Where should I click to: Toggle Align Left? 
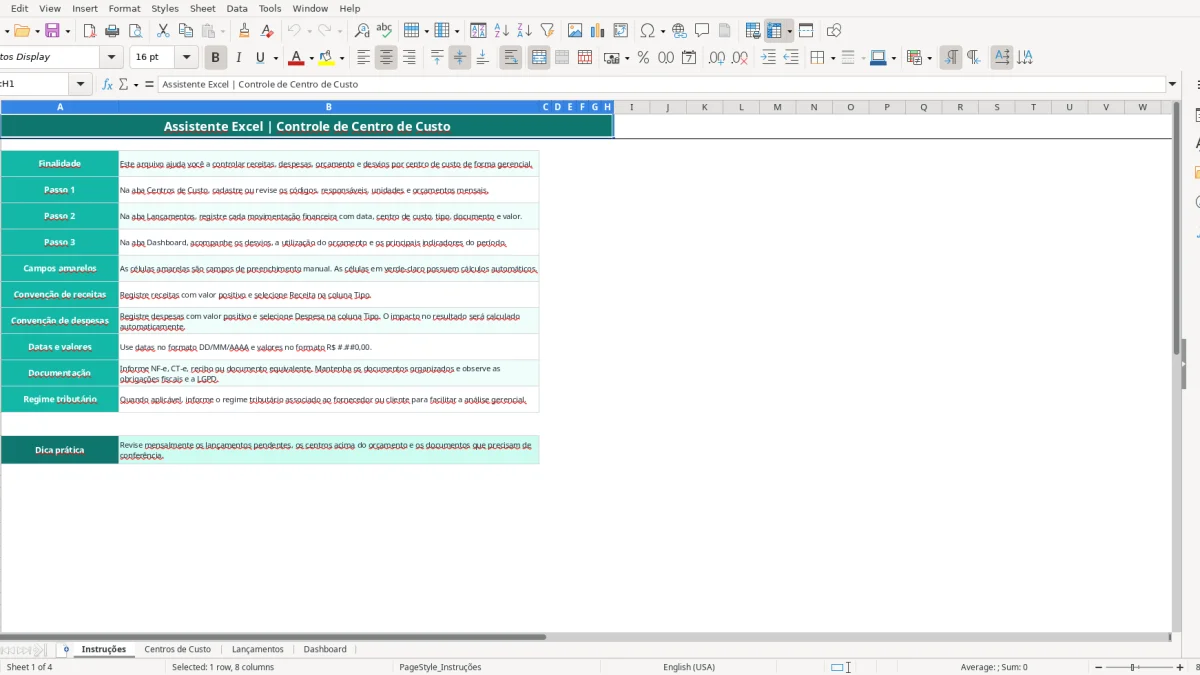click(364, 58)
